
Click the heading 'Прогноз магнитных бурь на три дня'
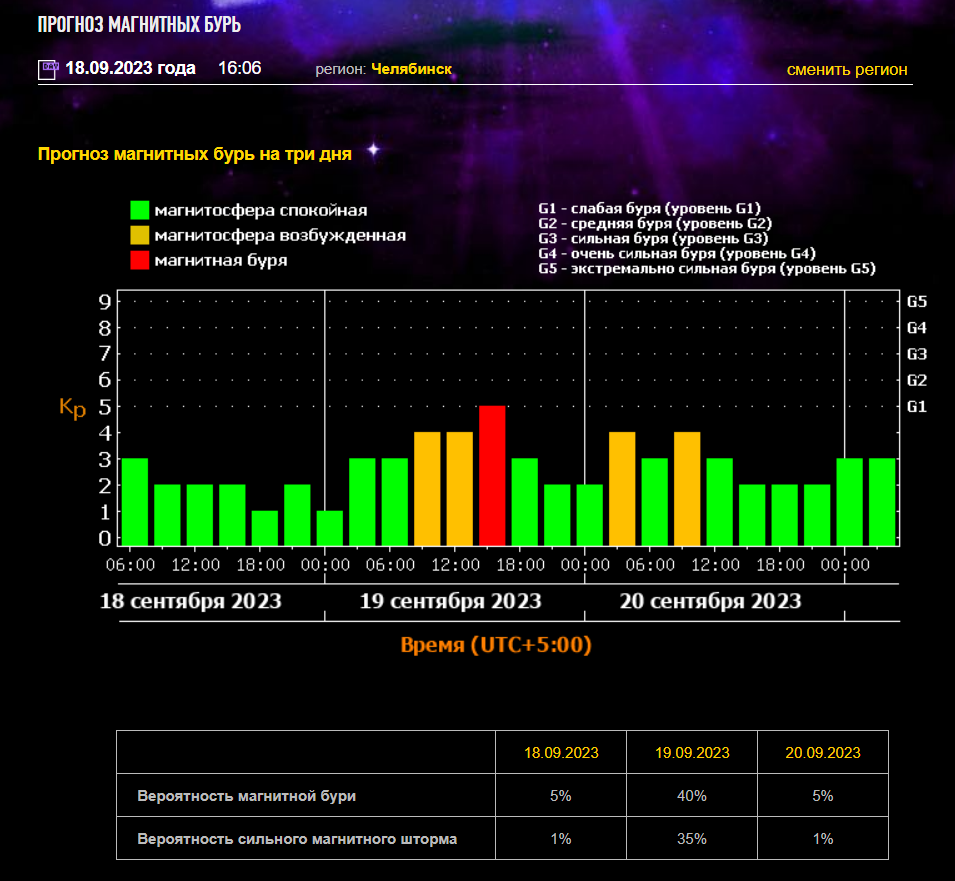pos(195,153)
